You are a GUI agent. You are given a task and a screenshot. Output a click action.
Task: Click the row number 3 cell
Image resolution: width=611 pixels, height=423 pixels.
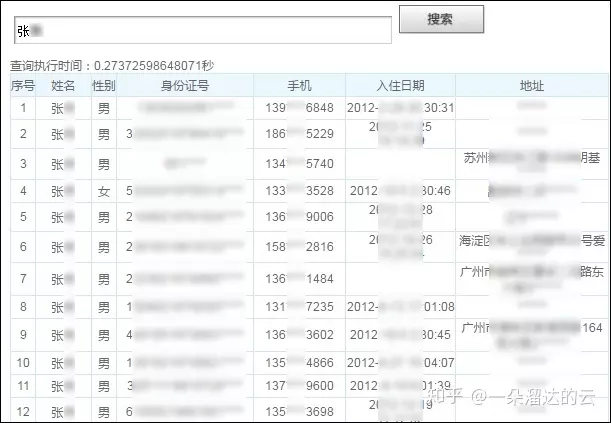tap(23, 164)
